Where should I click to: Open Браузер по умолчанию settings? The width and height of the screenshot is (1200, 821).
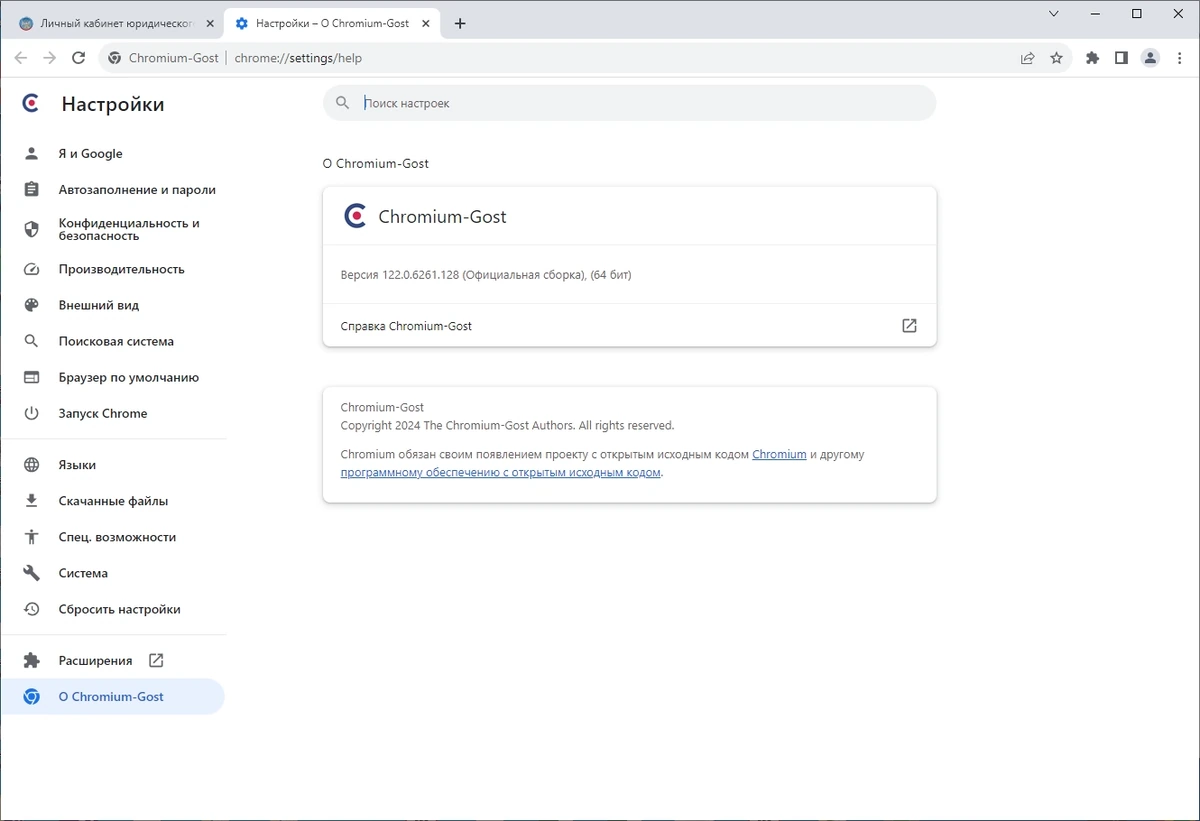113,377
